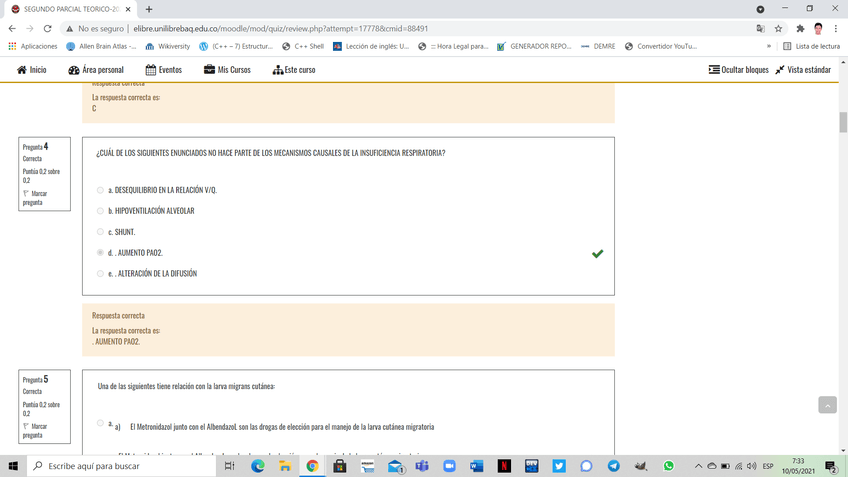
Task: Expand hidden bookmarks chevron
Action: 768,47
